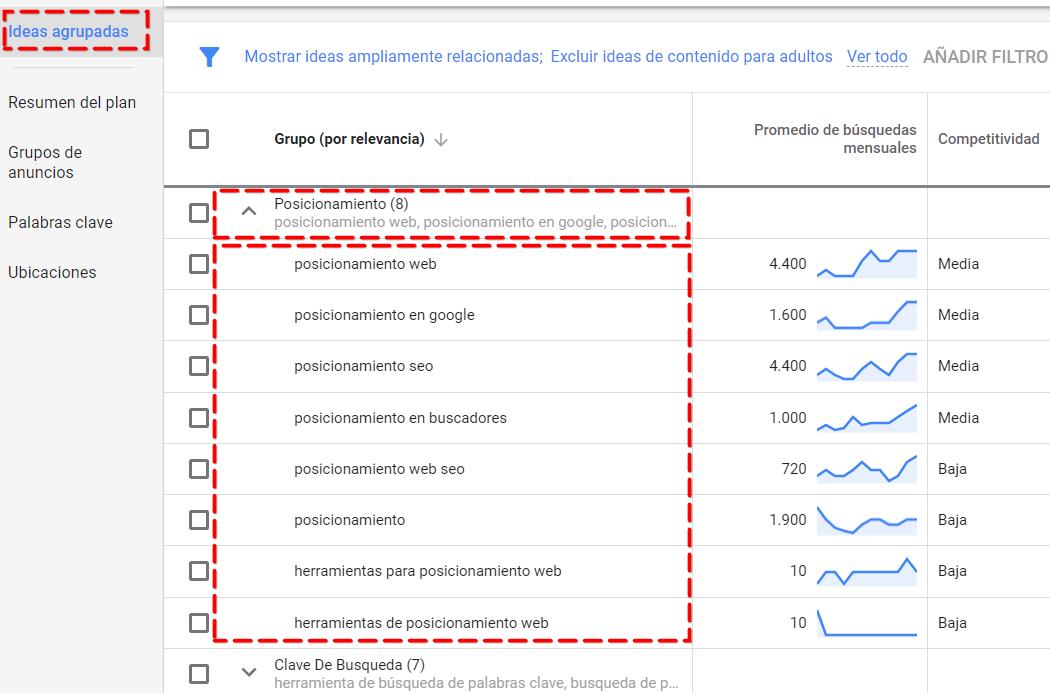The width and height of the screenshot is (1050, 693).
Task: Open Palabras clave in the sidebar
Action: pyautogui.click(x=60, y=222)
